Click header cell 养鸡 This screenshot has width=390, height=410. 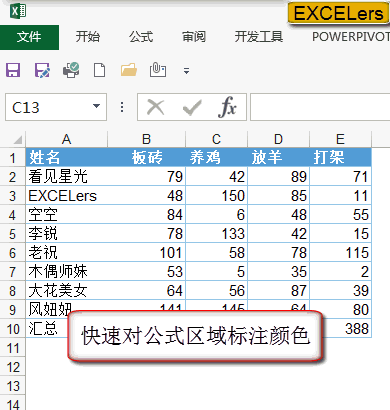[x=217, y=157]
